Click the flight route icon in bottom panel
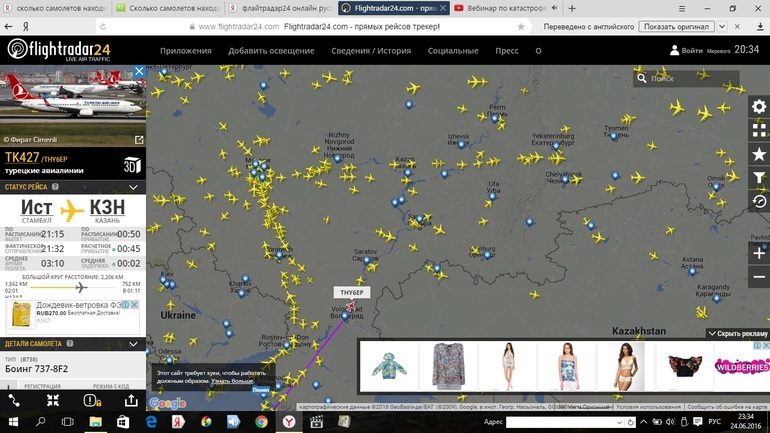Screen dimensions: 770x433 tap(14, 400)
